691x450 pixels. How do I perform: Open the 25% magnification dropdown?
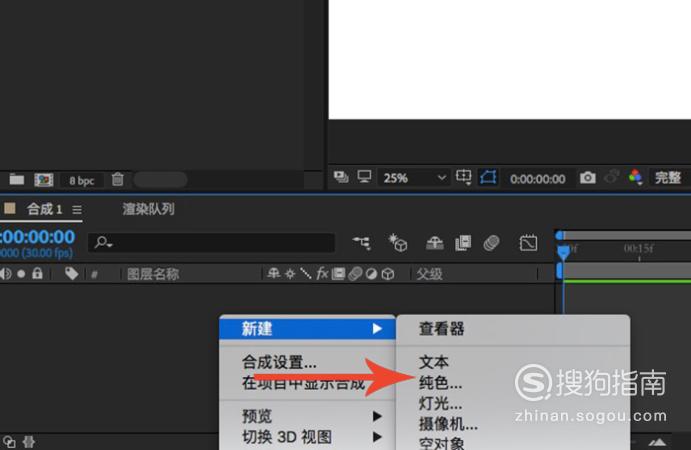pyautogui.click(x=414, y=178)
